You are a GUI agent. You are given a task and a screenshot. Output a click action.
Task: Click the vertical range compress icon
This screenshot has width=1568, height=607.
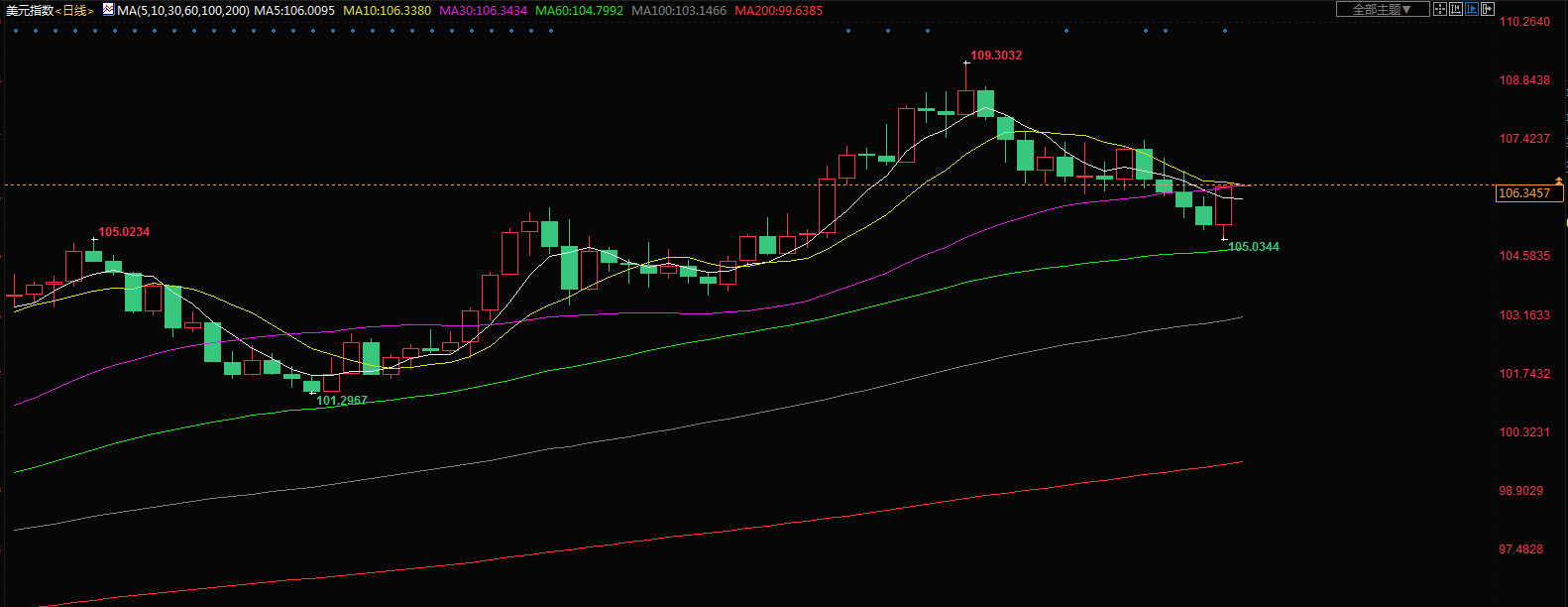(x=1456, y=9)
